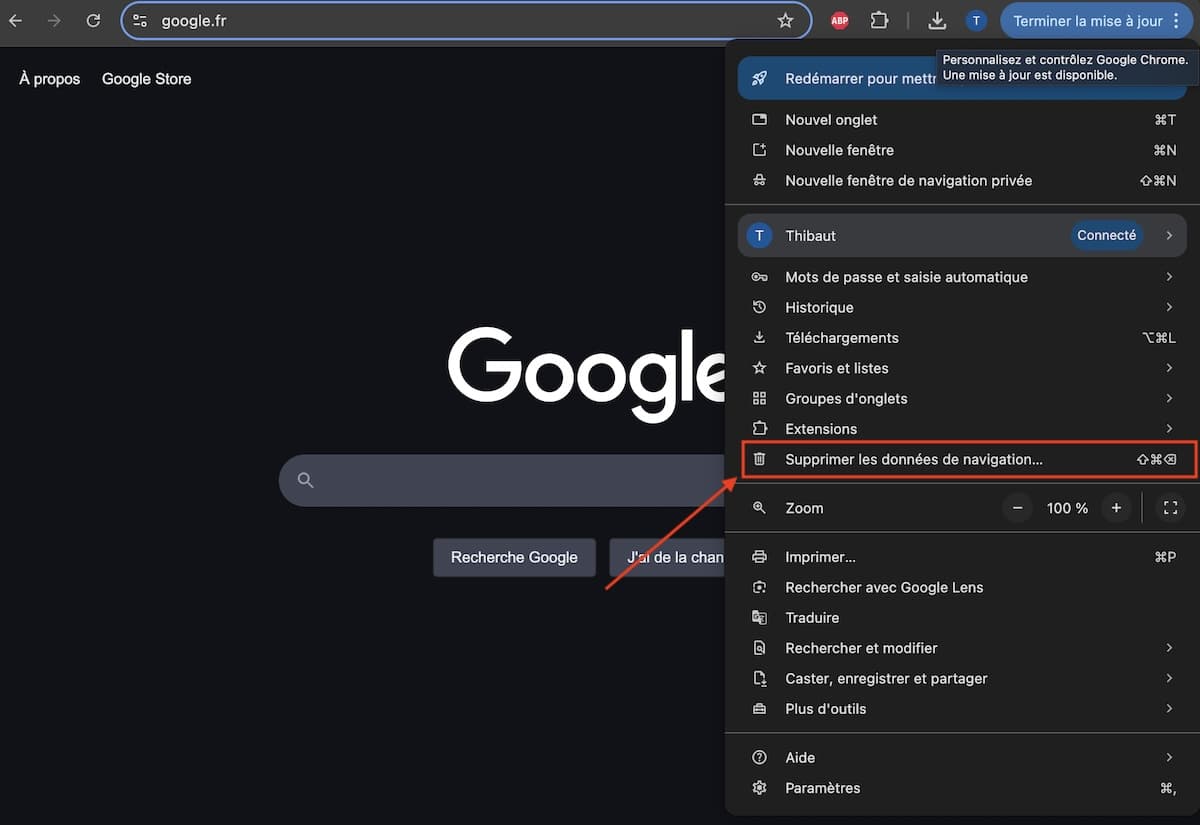Image resolution: width=1200 pixels, height=825 pixels.
Task: Expand Caster, enregistrer et partager chevron
Action: (x=1169, y=678)
